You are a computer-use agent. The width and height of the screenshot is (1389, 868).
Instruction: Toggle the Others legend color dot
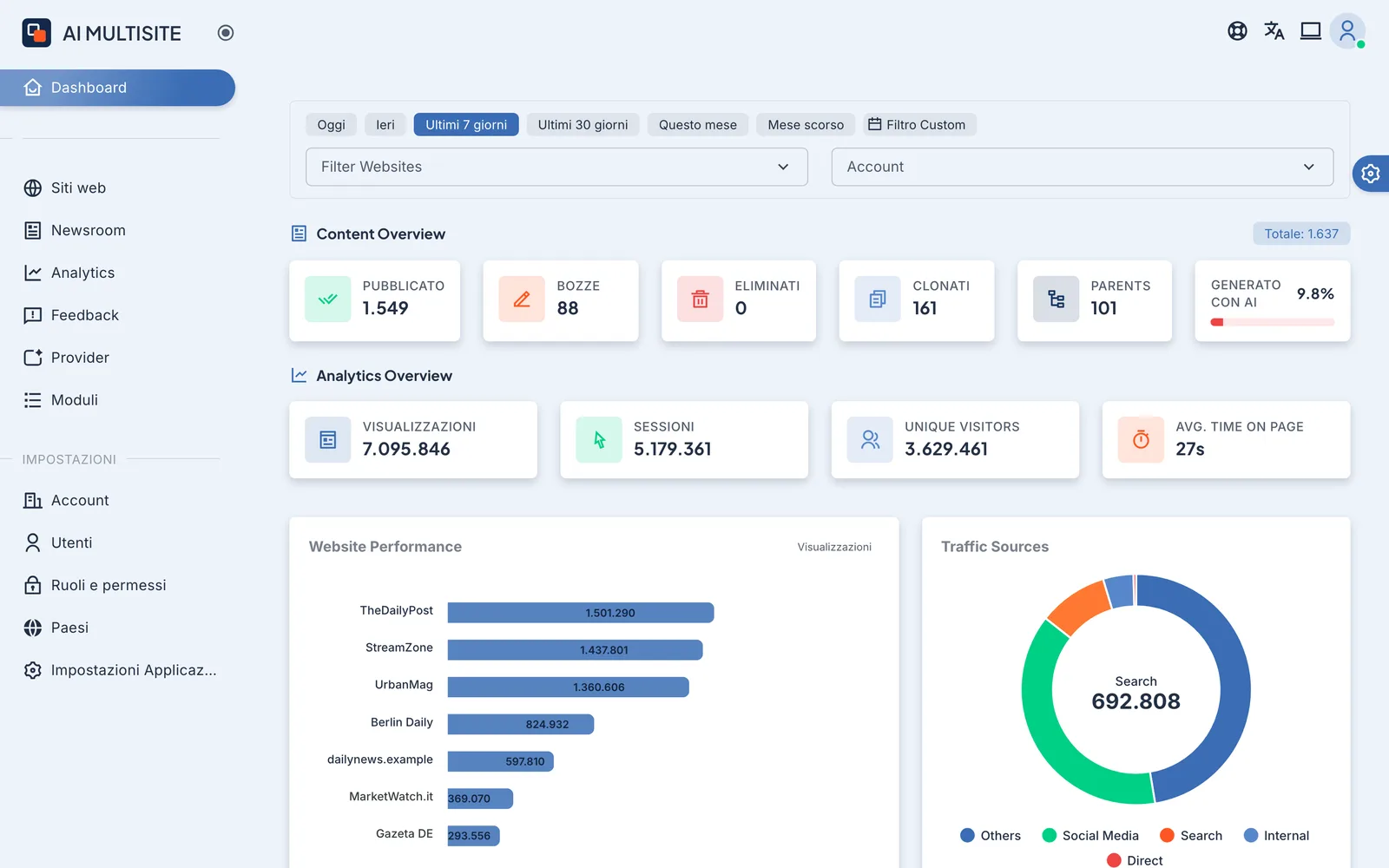pos(967,835)
